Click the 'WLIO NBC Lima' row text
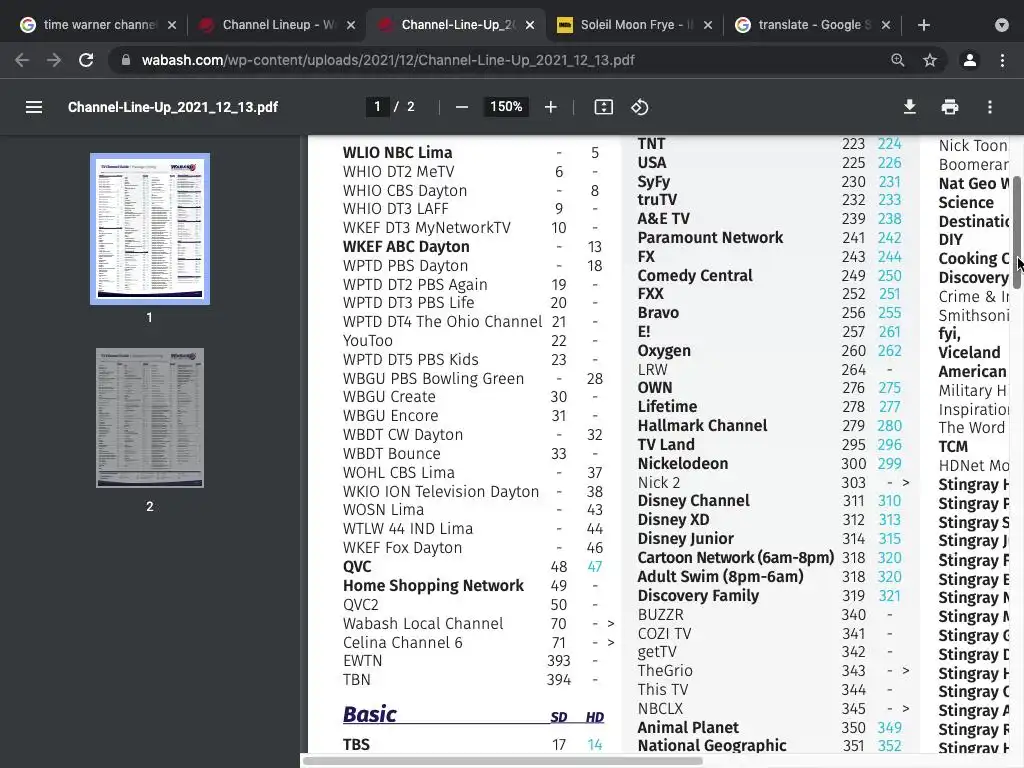 (x=397, y=153)
